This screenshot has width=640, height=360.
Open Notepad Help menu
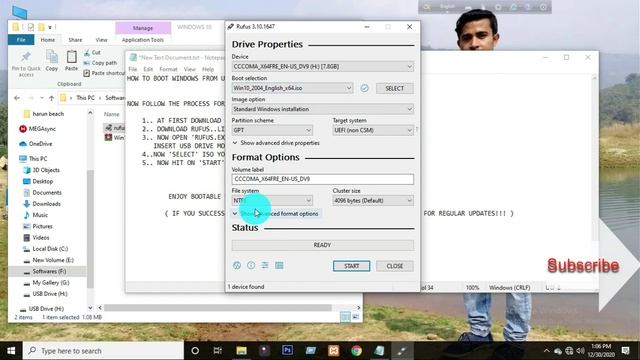pos(208,69)
